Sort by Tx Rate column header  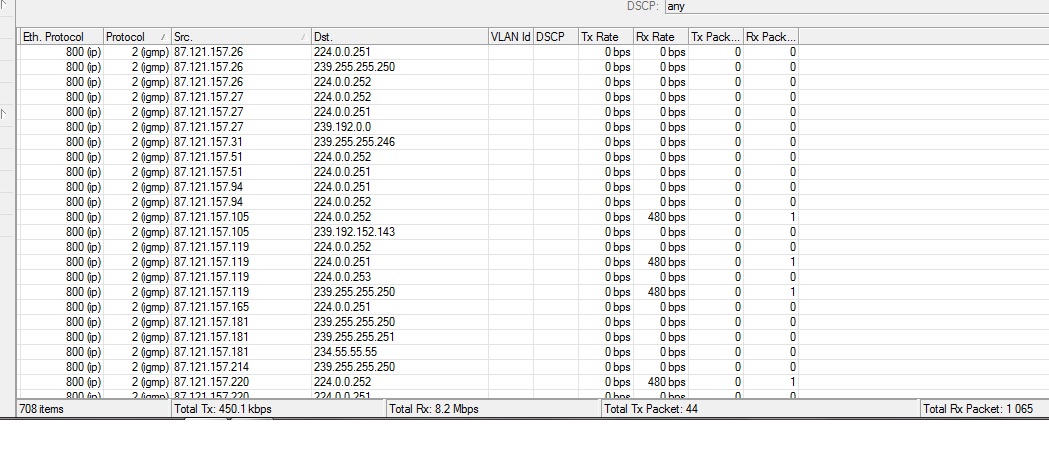(x=605, y=37)
